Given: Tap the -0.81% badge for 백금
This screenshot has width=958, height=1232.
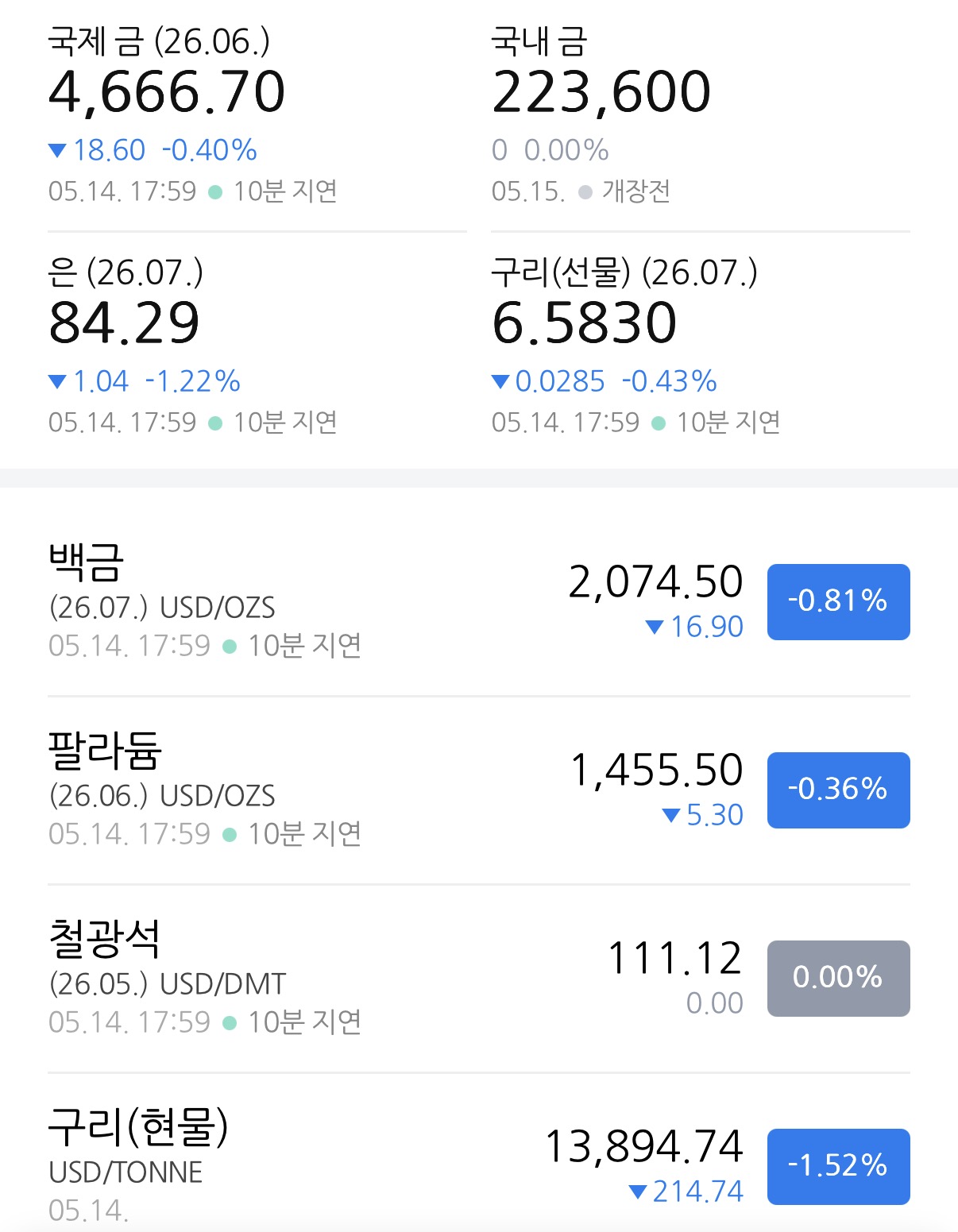Looking at the screenshot, I should click(x=838, y=601).
